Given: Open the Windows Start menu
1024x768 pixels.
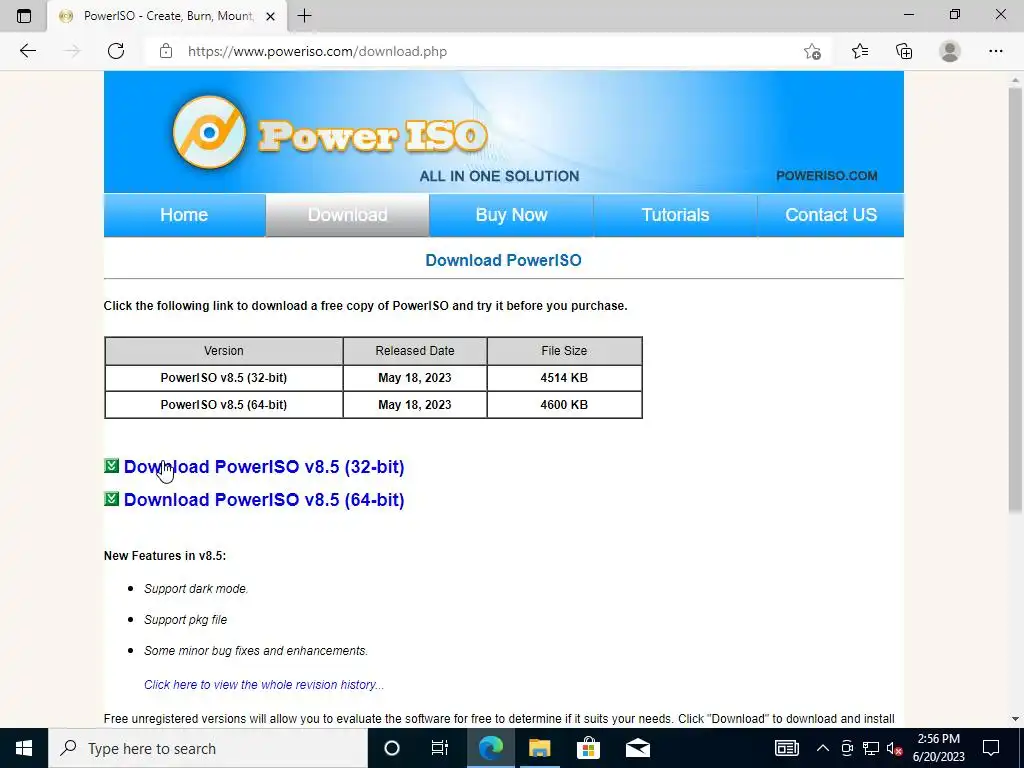Looking at the screenshot, I should click(24, 748).
